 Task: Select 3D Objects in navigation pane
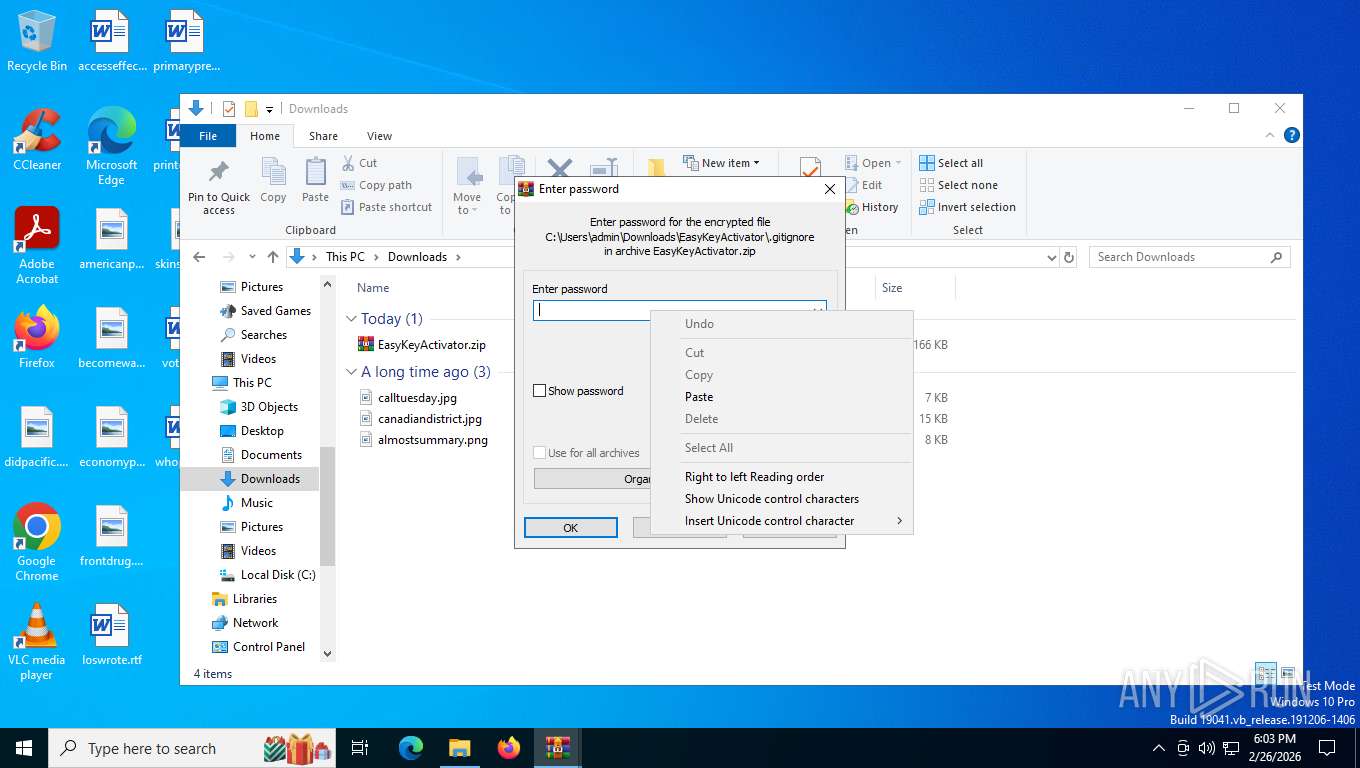tap(258, 407)
